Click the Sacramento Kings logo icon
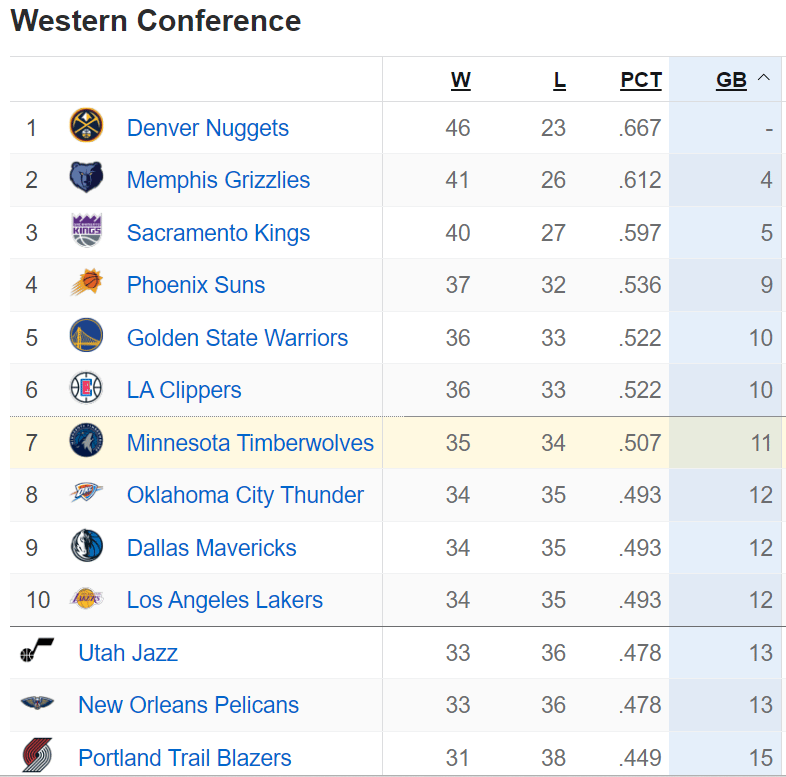Screen dimensions: 786x777 [86, 232]
